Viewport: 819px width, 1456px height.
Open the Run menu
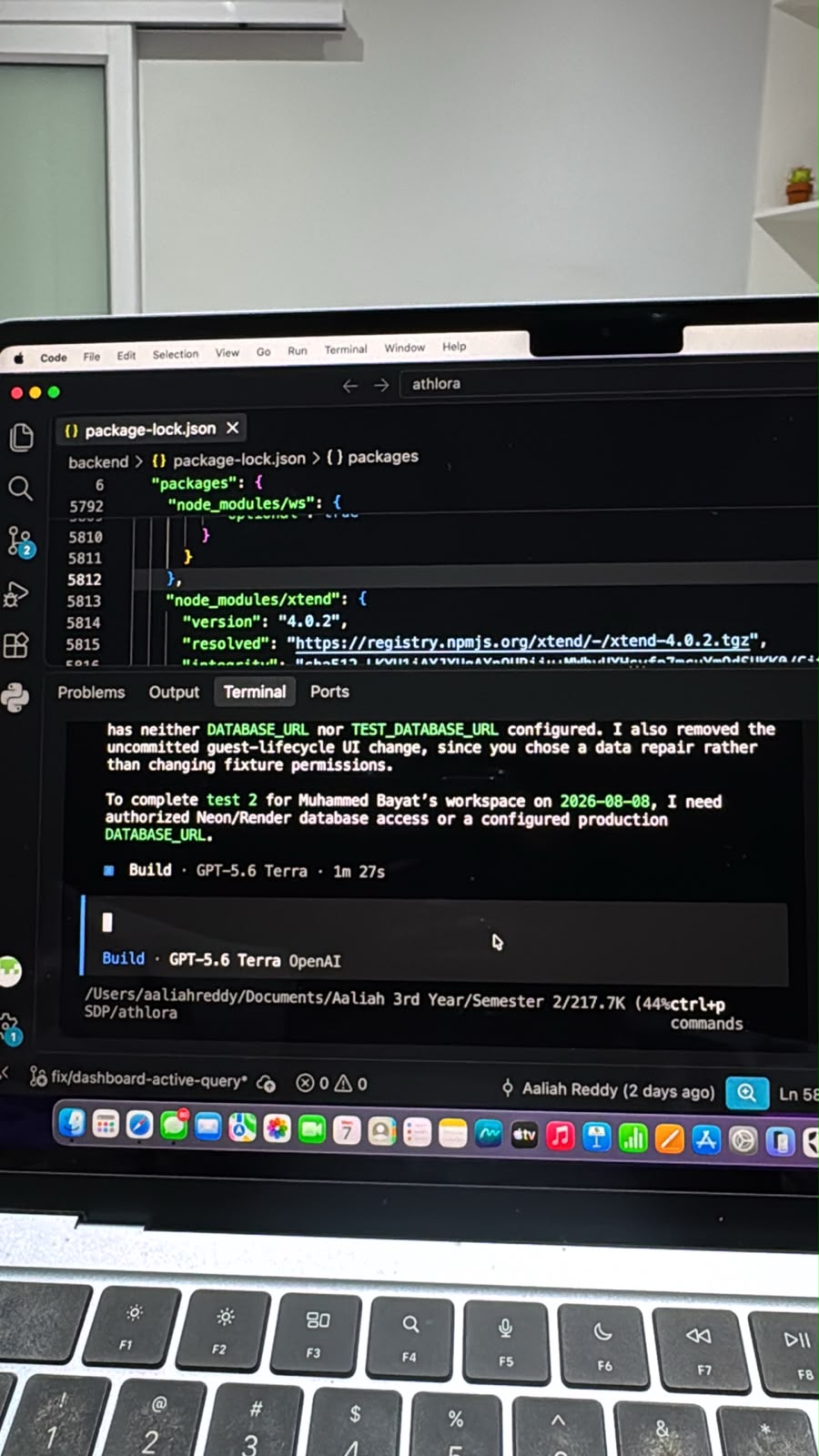coord(298,350)
